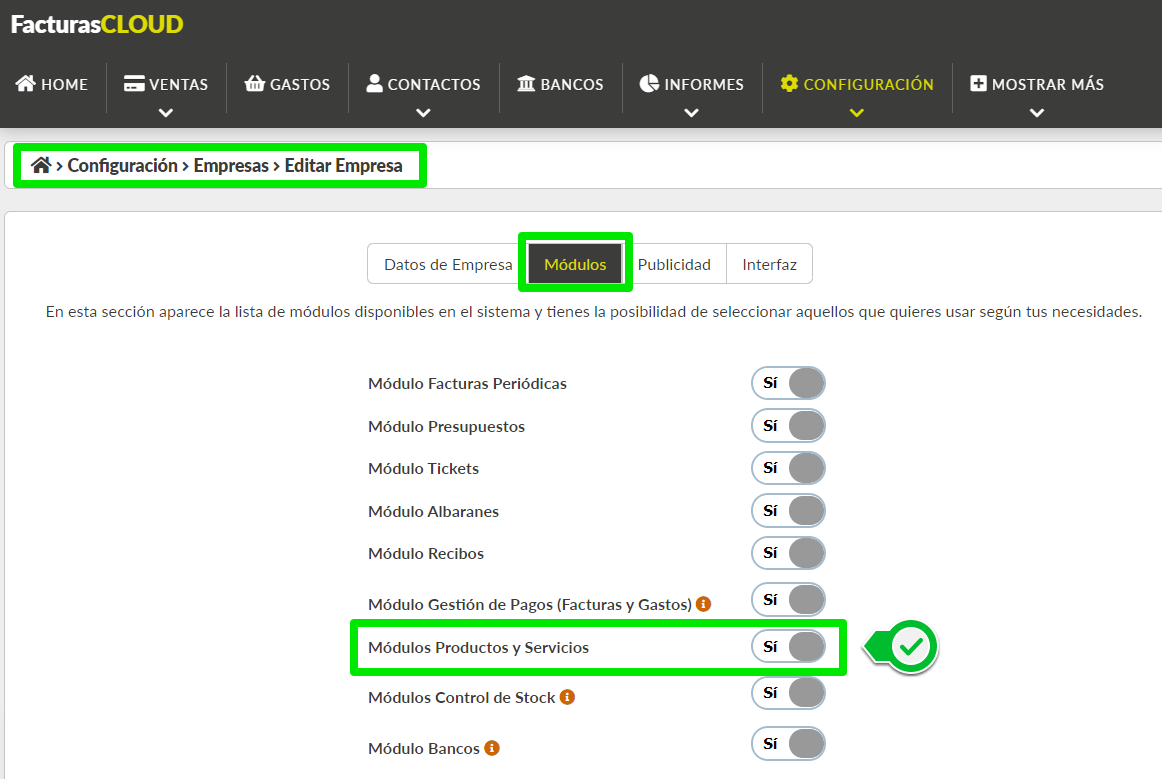Expand the Informes menu chevron
The height and width of the screenshot is (779, 1162).
[691, 113]
